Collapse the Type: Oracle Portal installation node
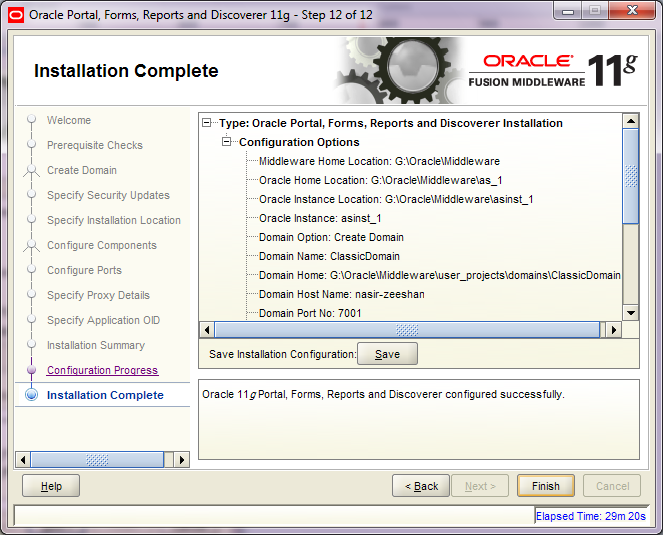The image size is (663, 535). coord(207,123)
